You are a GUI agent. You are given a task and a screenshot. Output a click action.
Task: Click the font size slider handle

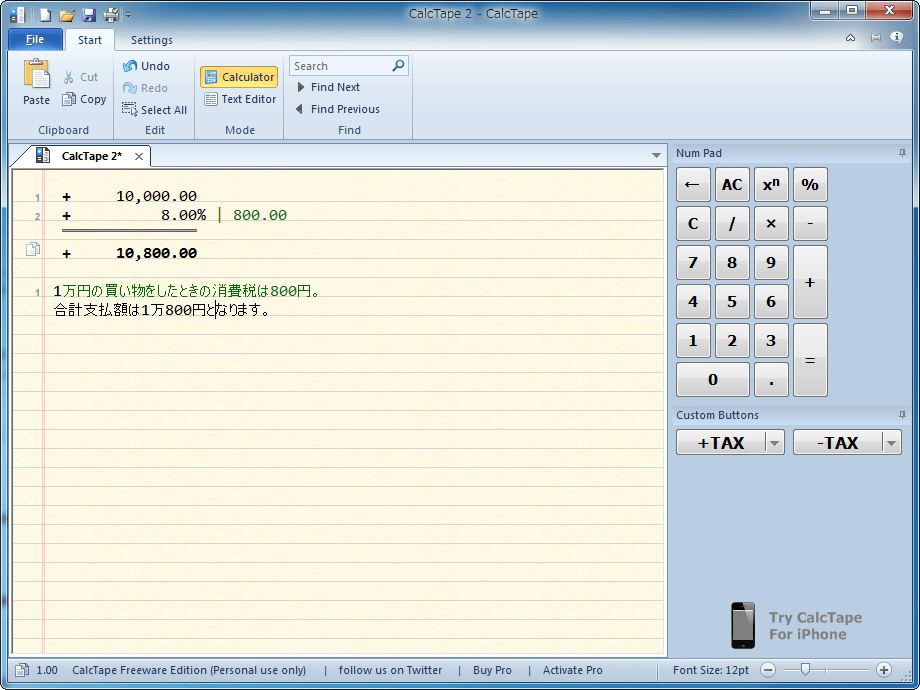click(806, 669)
